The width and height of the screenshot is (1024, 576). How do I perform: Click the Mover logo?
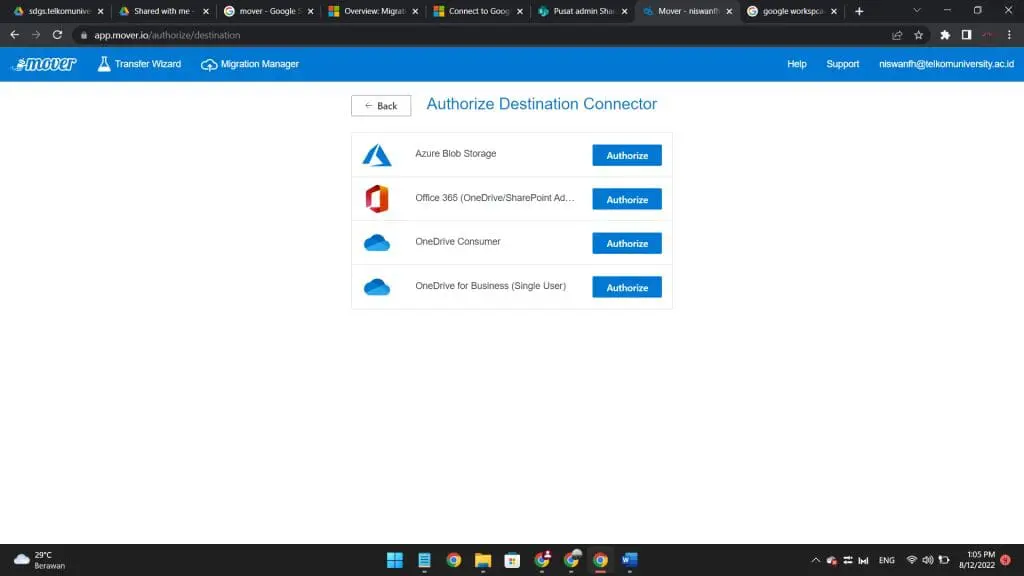pyautogui.click(x=44, y=64)
